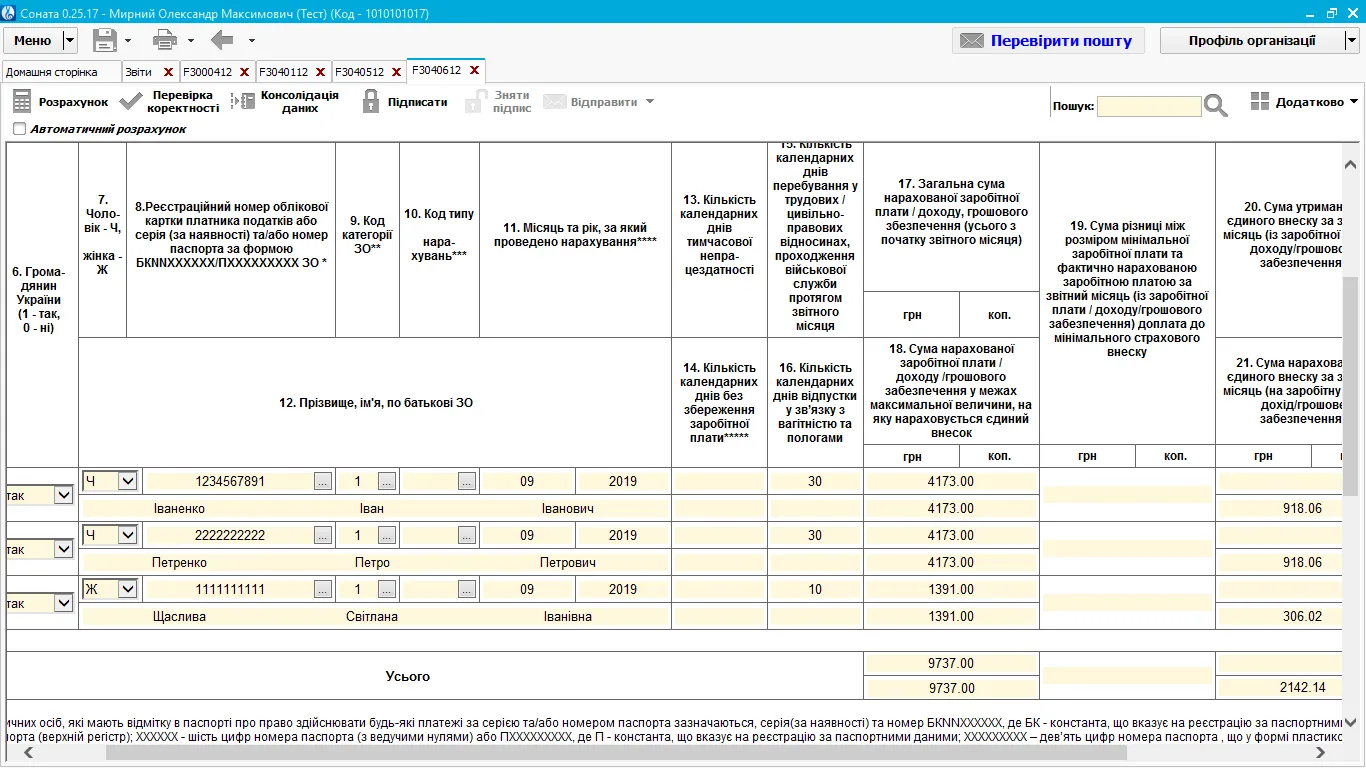The height and width of the screenshot is (768, 1366).
Task: Click Перевірити пошту button
Action: pyautogui.click(x=1046, y=40)
